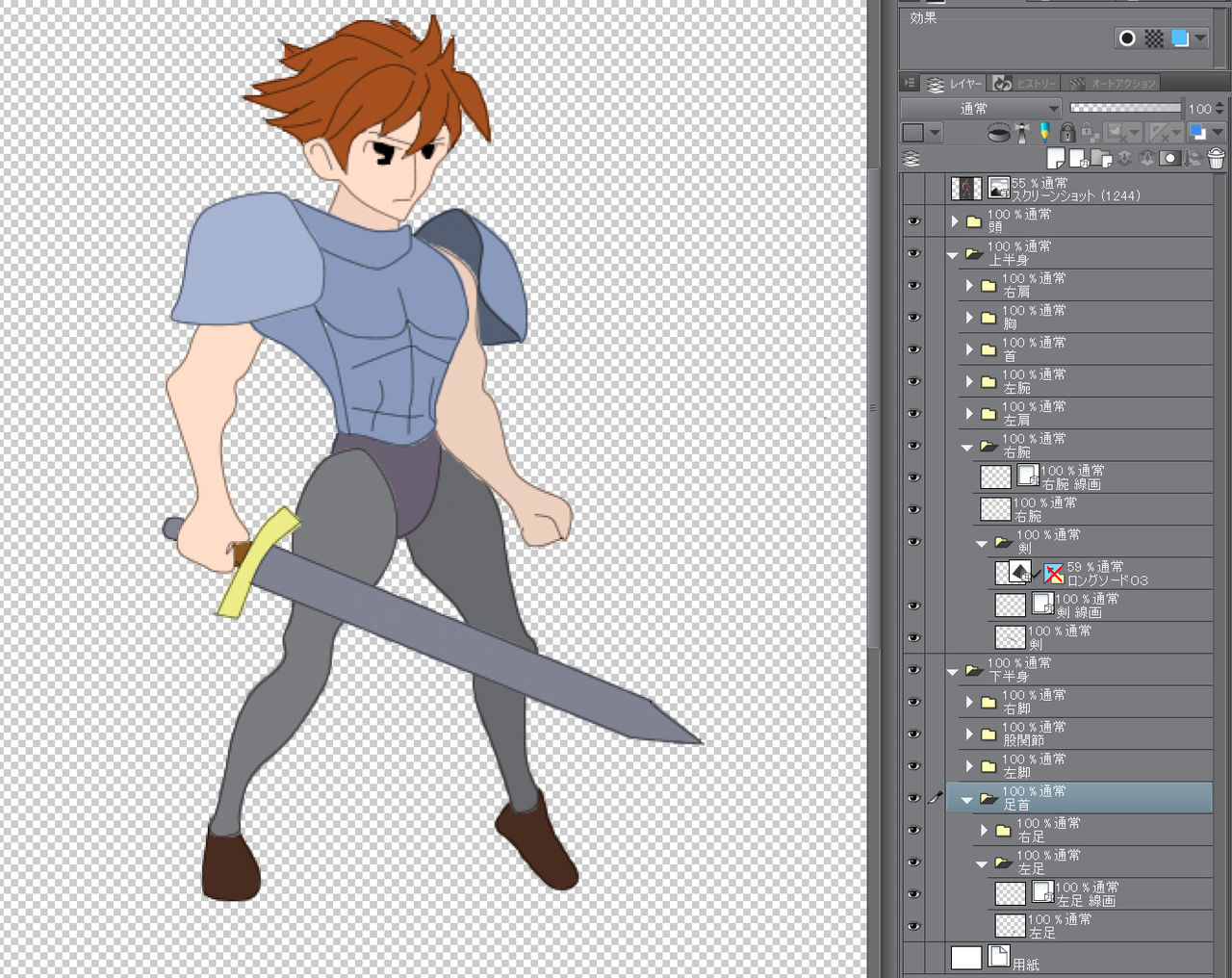The width and height of the screenshot is (1232, 978).
Task: Expand the 頭 layer folder
Action: coord(955,221)
